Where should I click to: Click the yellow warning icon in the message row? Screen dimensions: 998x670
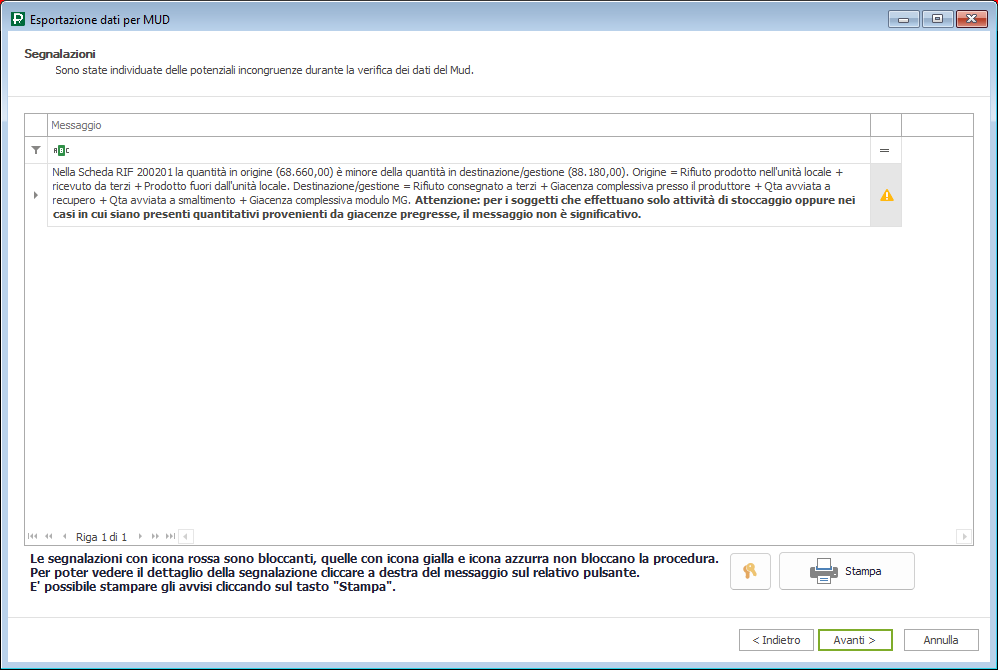coord(886,196)
